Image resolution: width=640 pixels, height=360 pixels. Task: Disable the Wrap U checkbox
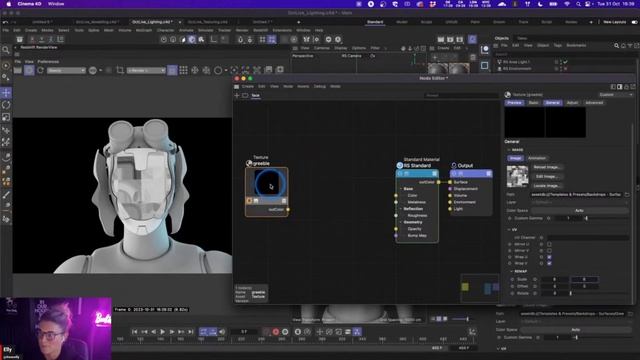(549, 257)
